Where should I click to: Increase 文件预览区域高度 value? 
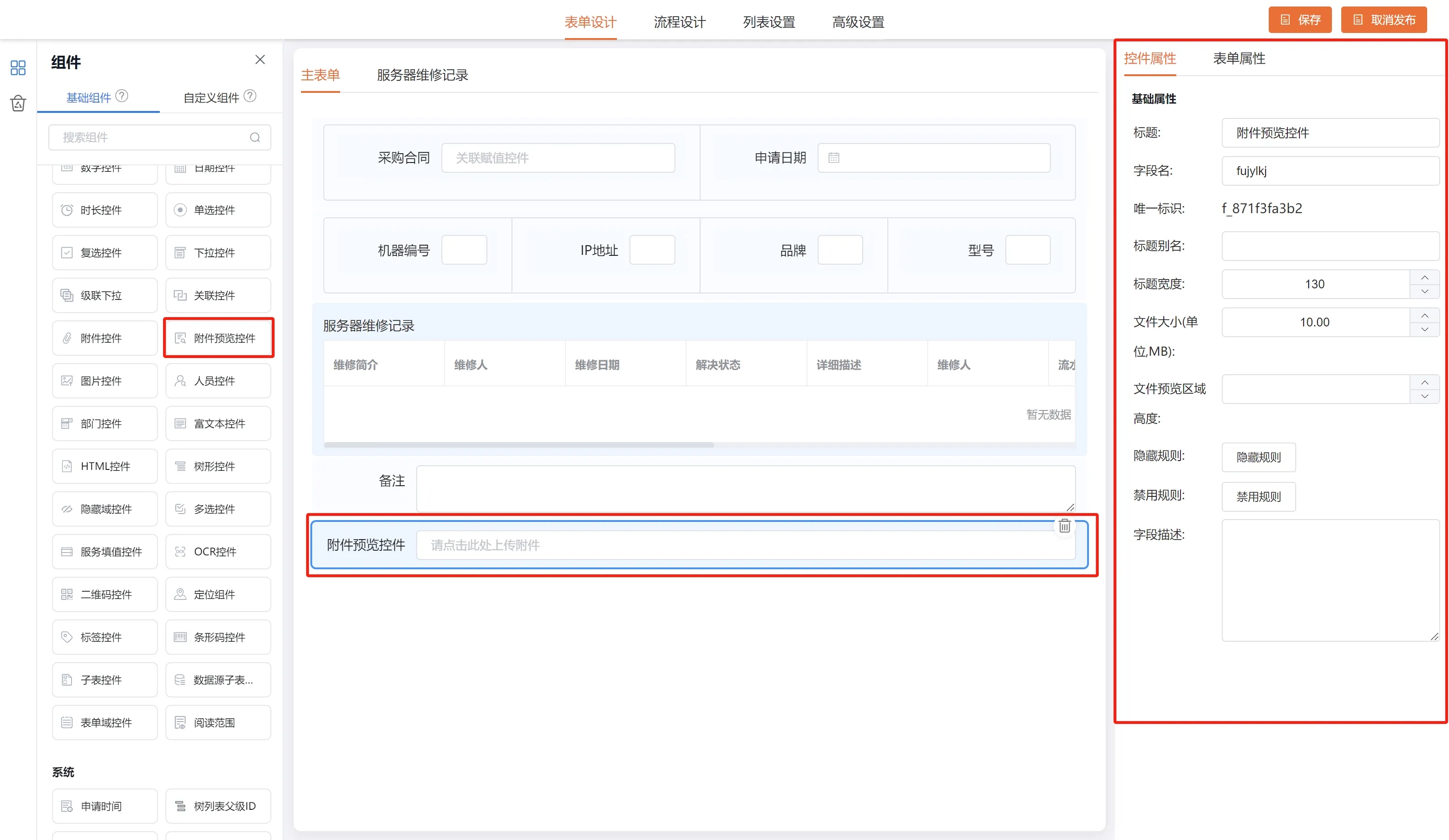1424,382
